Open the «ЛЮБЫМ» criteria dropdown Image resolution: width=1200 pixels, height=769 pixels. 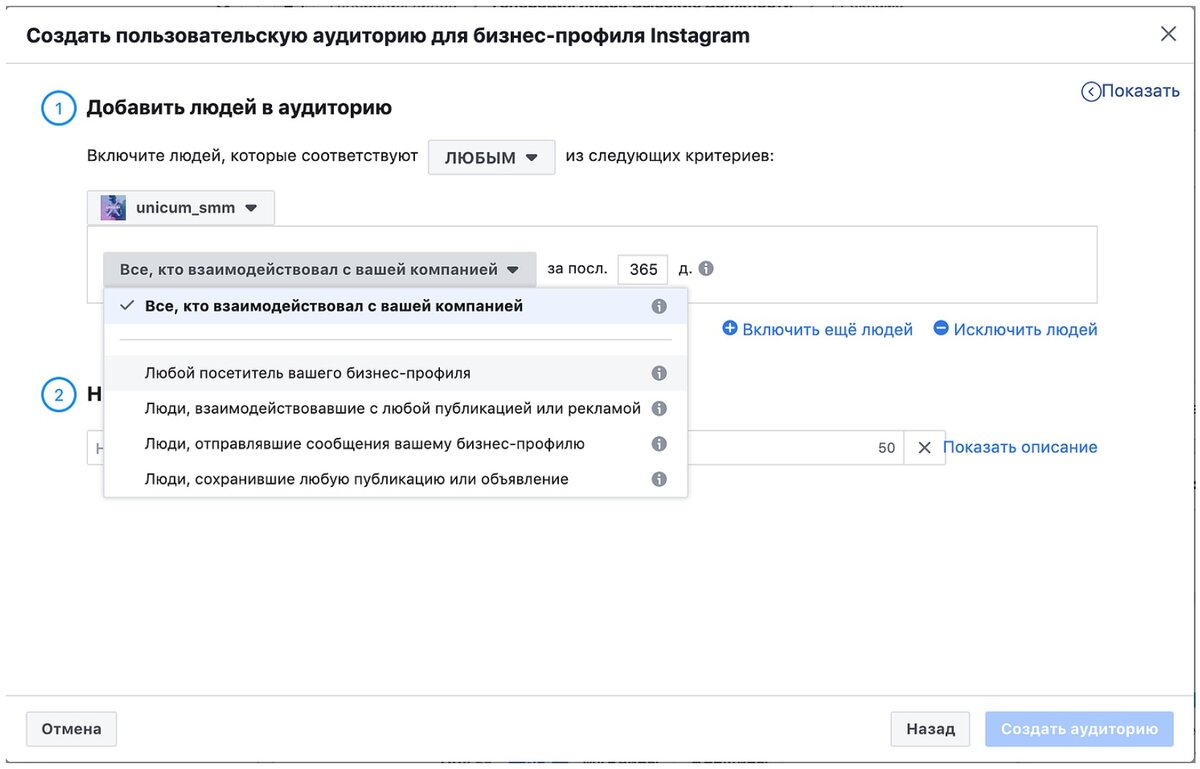(x=491, y=156)
